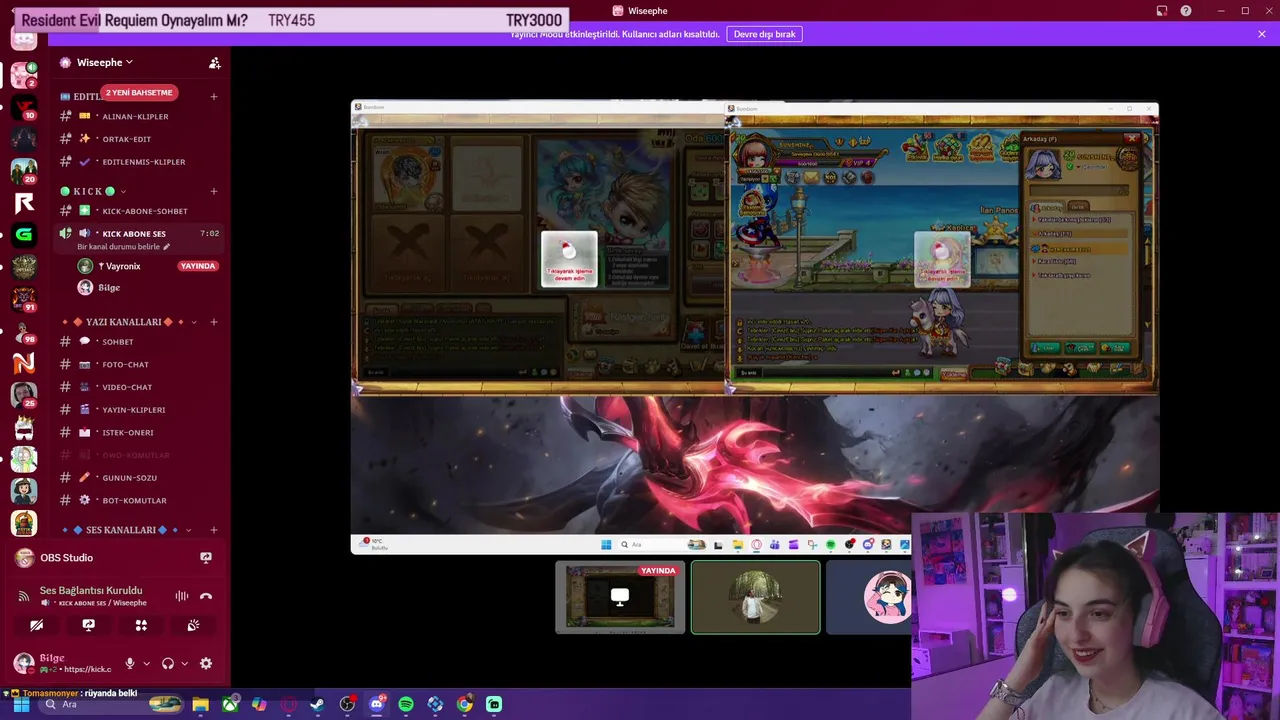Image resolution: width=1280 pixels, height=720 pixels.
Task: Open the Xbox app from the taskbar
Action: [x=230, y=704]
